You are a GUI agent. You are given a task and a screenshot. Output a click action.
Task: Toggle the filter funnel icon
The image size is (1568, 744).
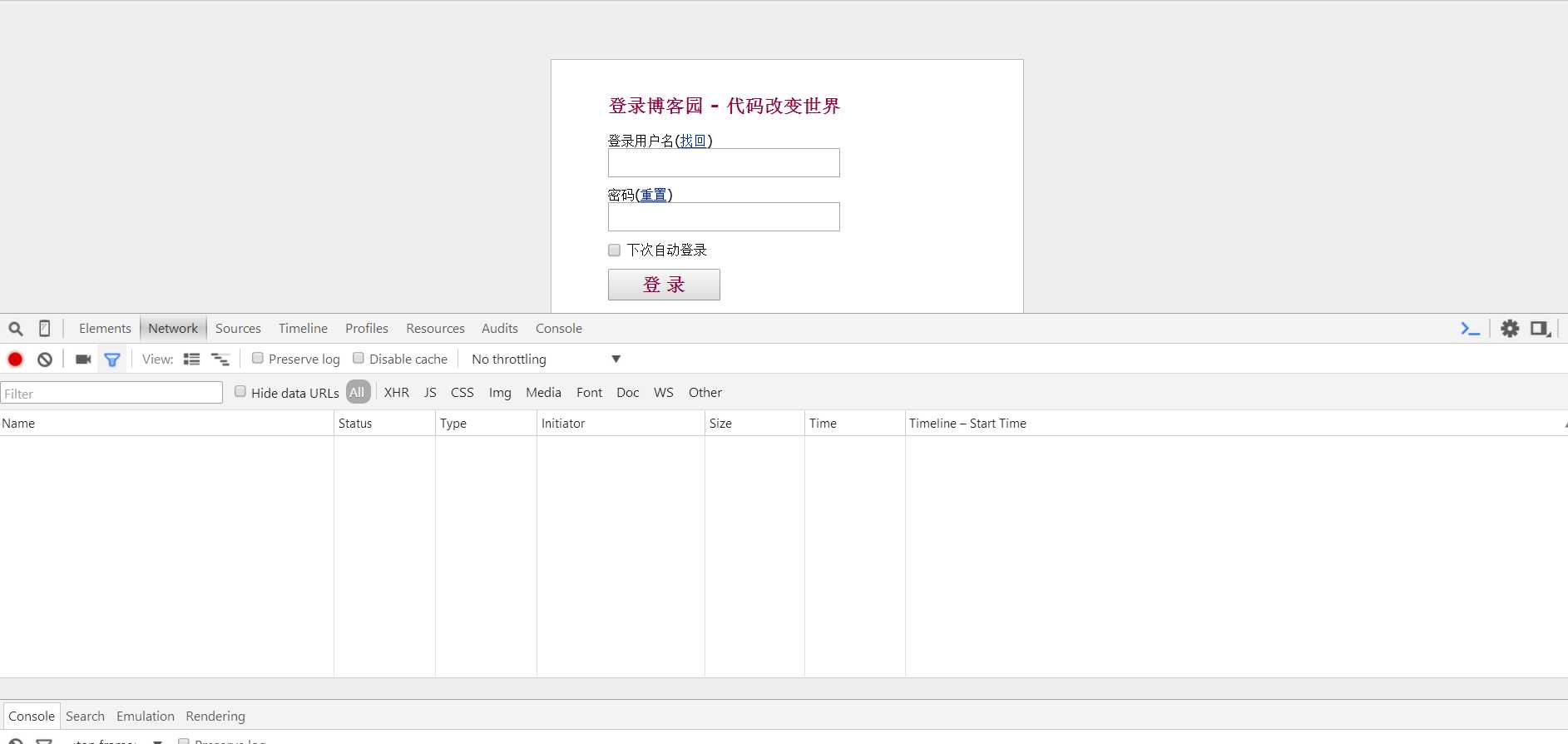click(112, 360)
